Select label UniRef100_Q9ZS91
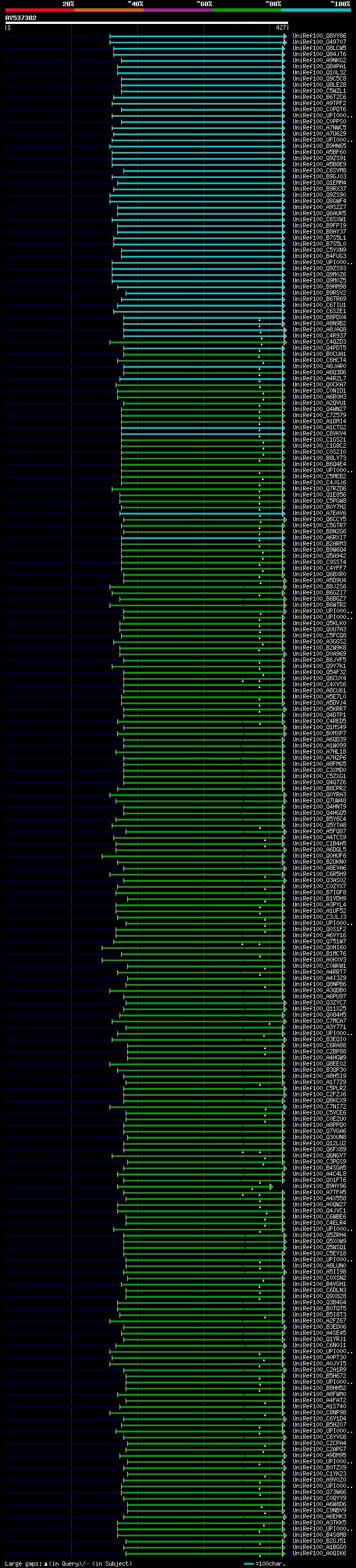Image resolution: width=356 pixels, height=1568 pixels. [x=319, y=159]
